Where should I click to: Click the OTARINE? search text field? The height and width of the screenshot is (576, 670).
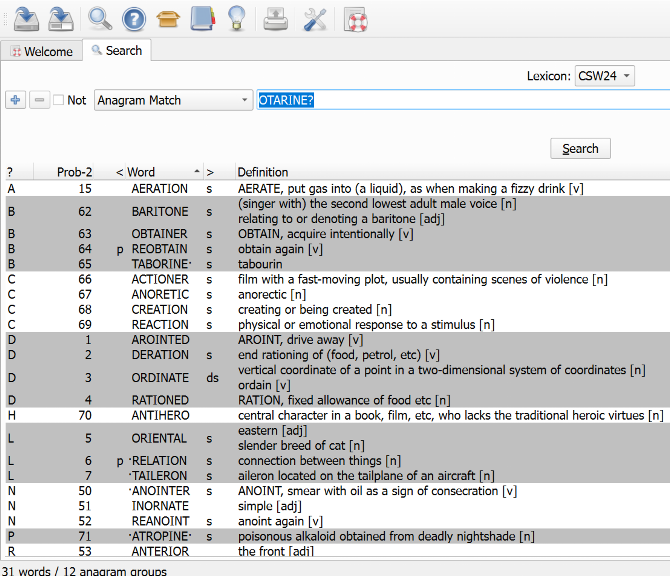click(460, 100)
